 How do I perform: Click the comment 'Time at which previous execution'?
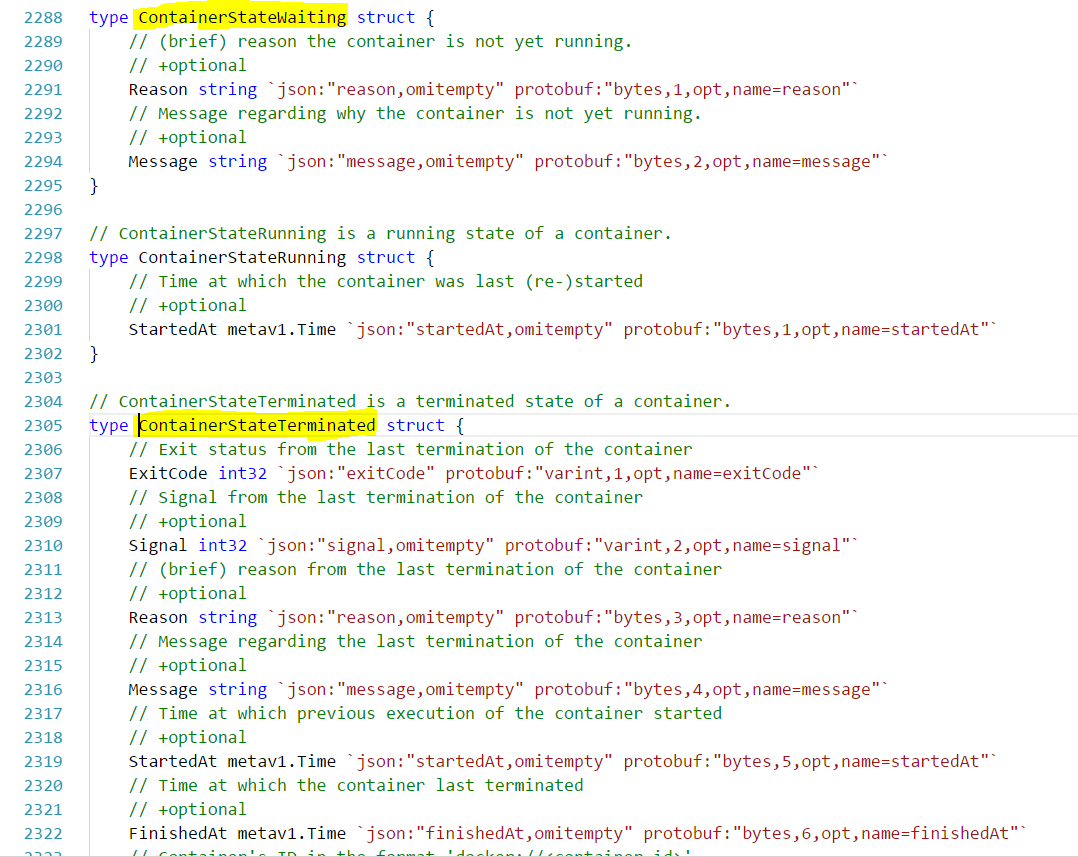coord(425,713)
